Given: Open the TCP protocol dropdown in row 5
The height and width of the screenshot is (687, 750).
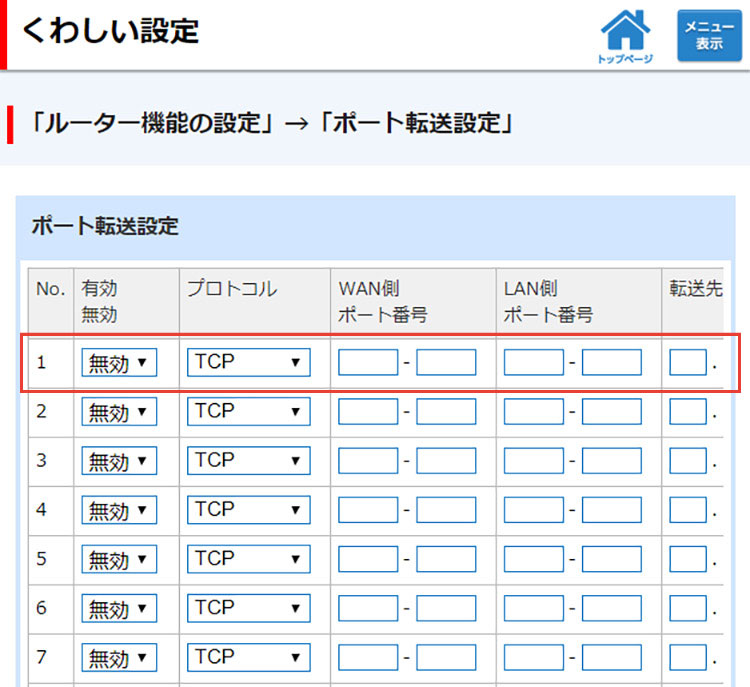Looking at the screenshot, I should (x=248, y=559).
